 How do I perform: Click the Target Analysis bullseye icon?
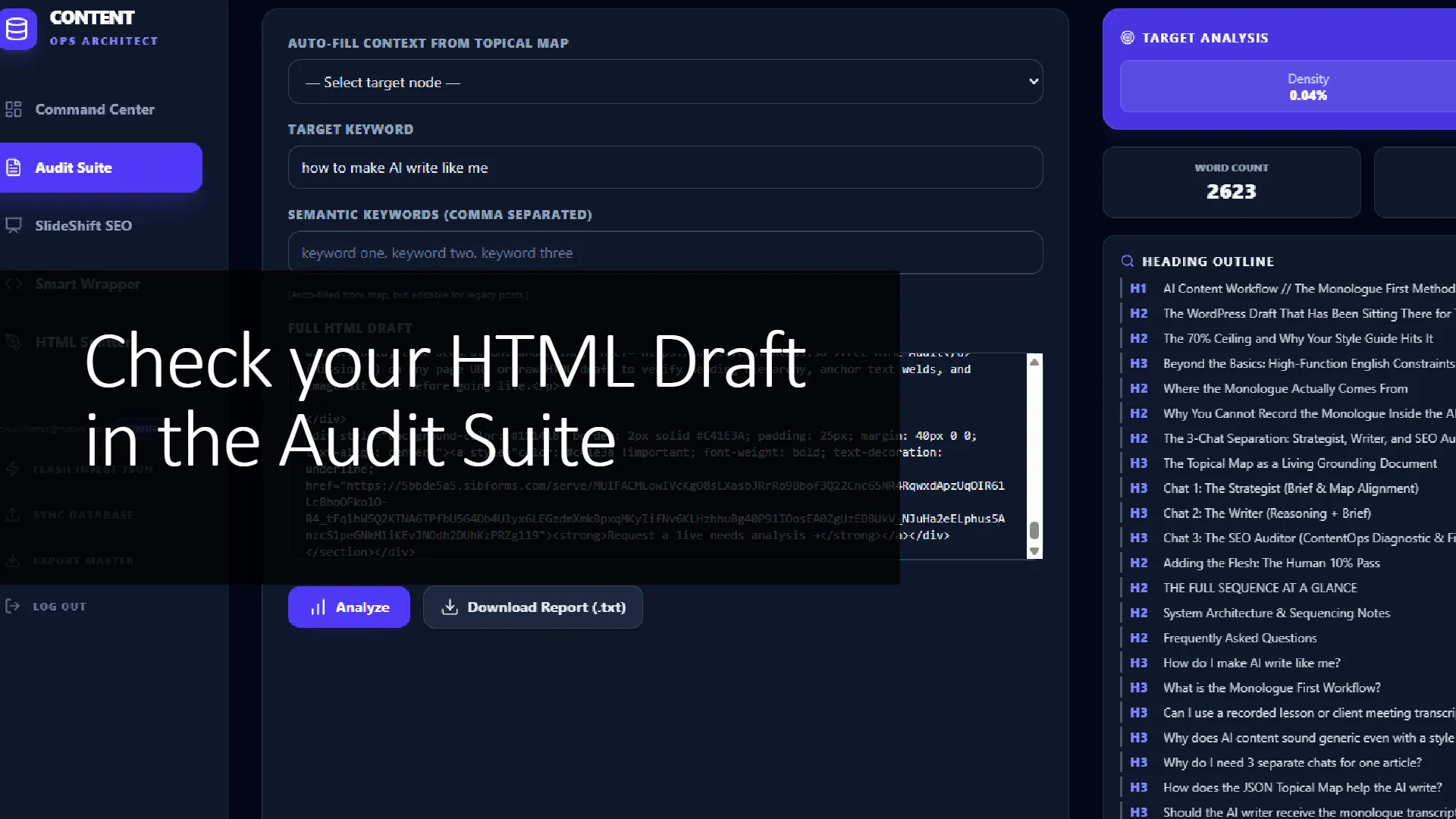click(x=1128, y=37)
